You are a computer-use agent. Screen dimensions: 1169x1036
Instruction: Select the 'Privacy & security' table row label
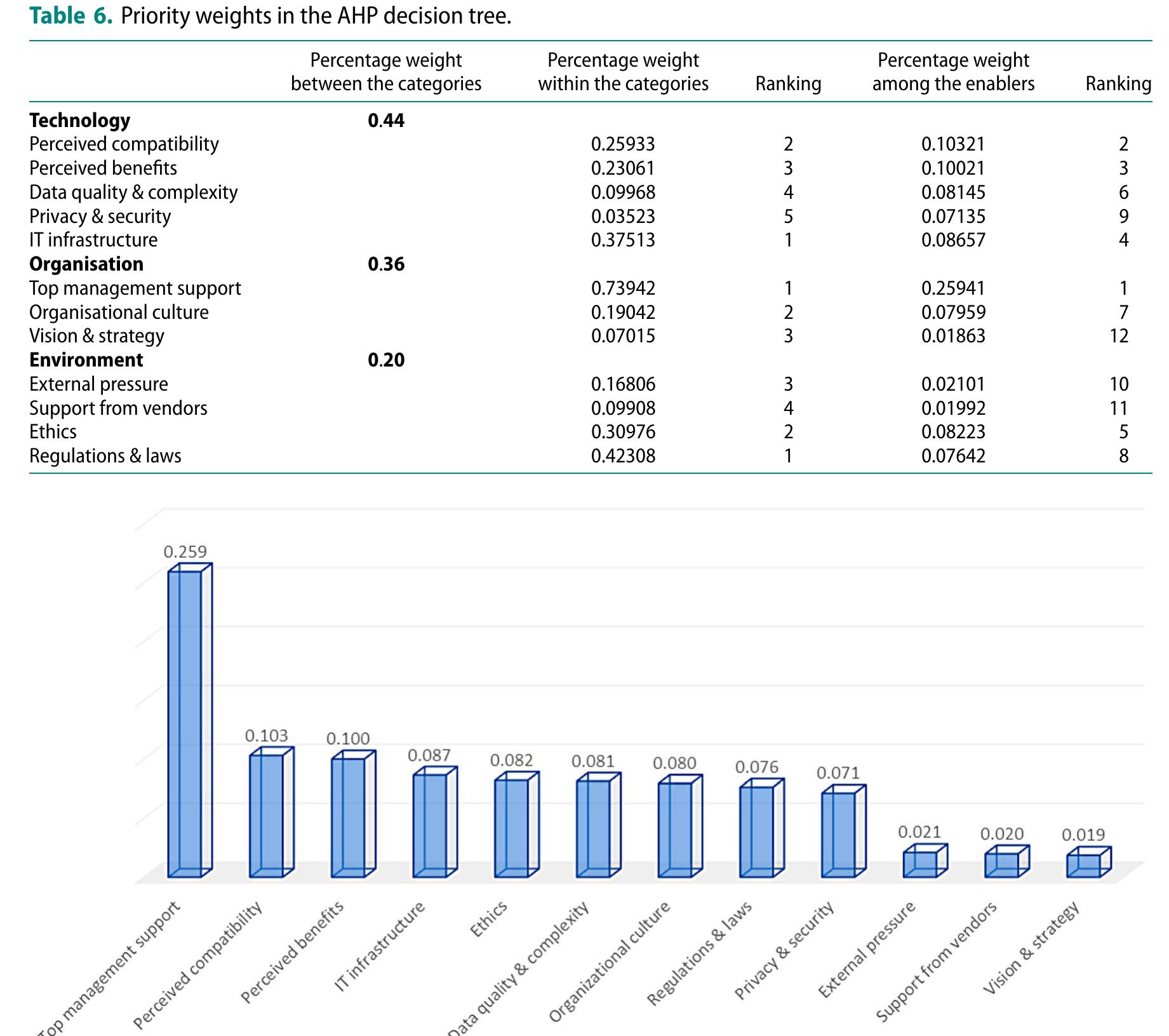click(x=100, y=217)
